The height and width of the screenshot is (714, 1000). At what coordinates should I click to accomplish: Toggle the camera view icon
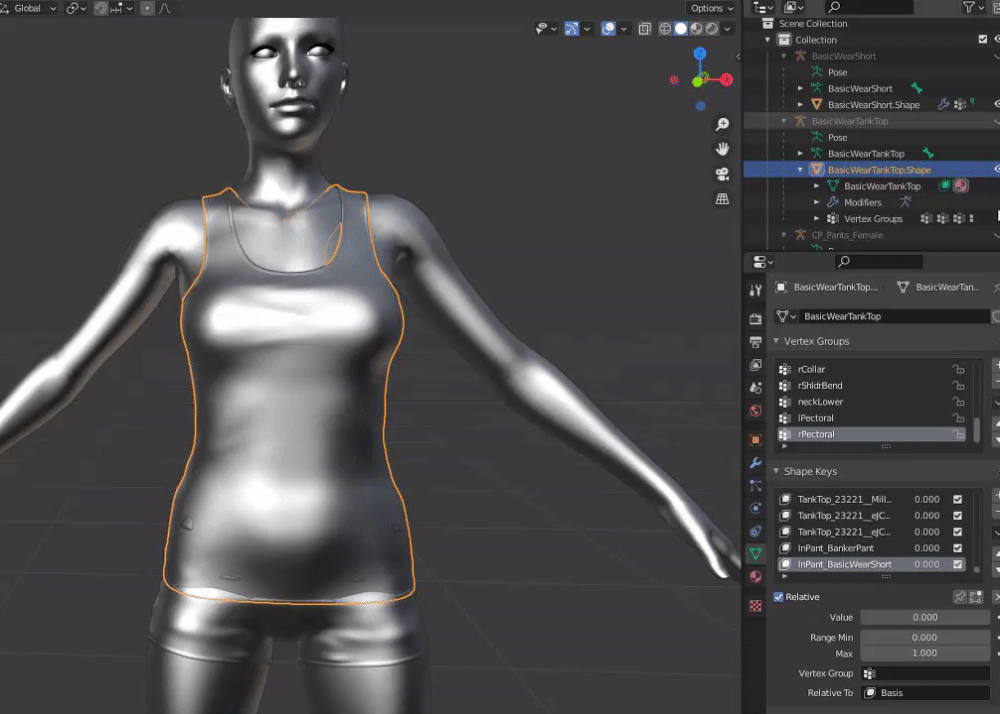pyautogui.click(x=722, y=174)
